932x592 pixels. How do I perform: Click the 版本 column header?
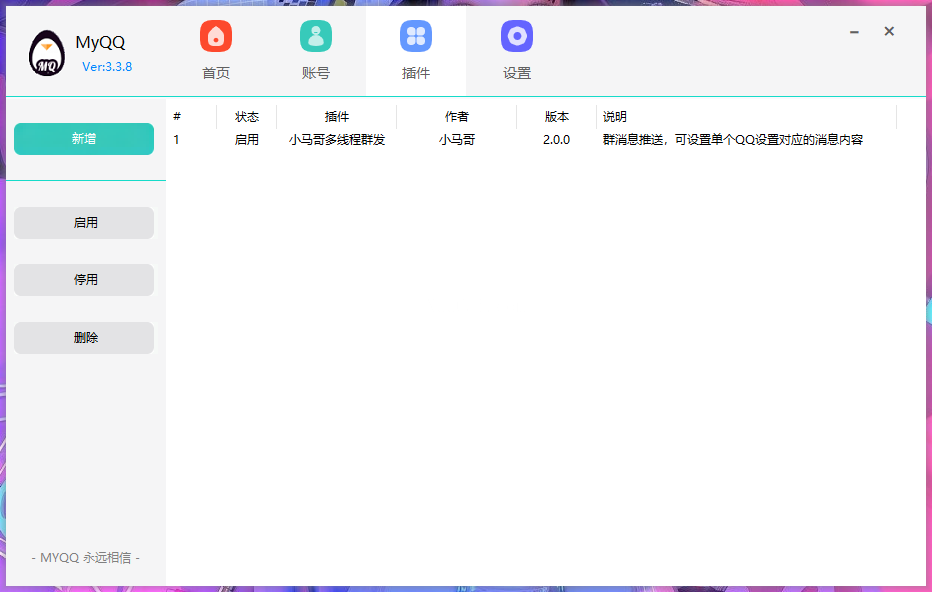pos(557,117)
